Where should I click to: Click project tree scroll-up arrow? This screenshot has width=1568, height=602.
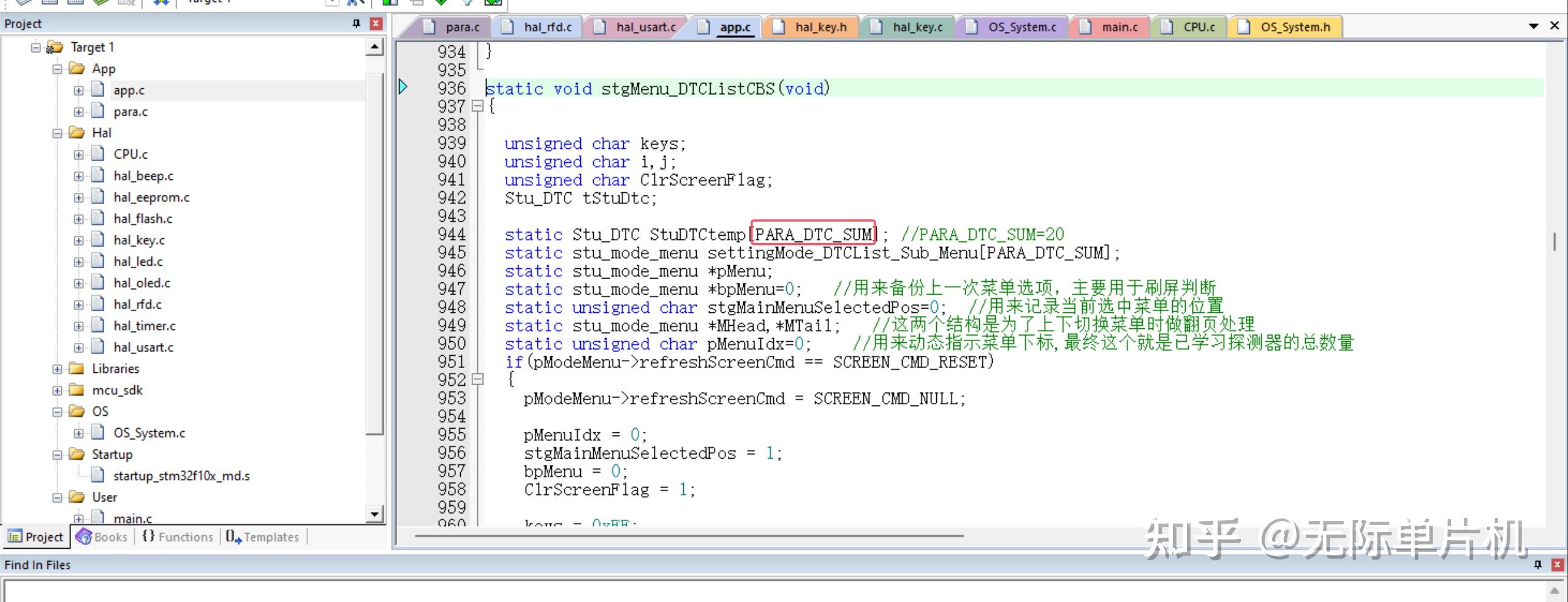click(374, 47)
